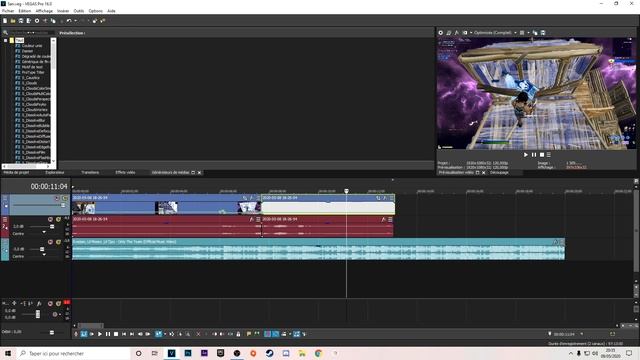Click the Open project folder icon
Viewport: 640px width, 360px height.
coord(13,20)
